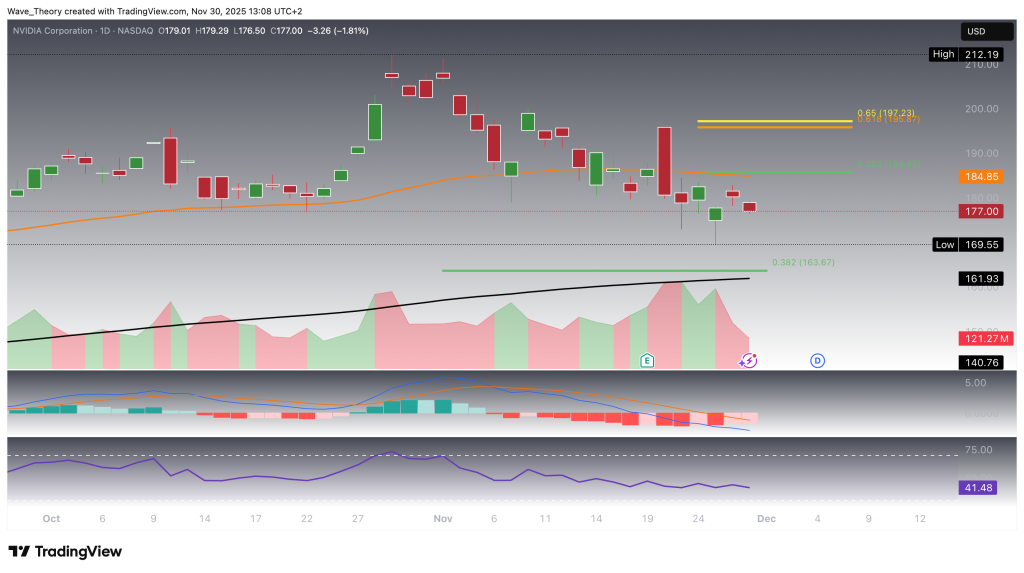Click the 75.00 RSI scale level
This screenshot has height=573, width=1024.
coord(980,450)
